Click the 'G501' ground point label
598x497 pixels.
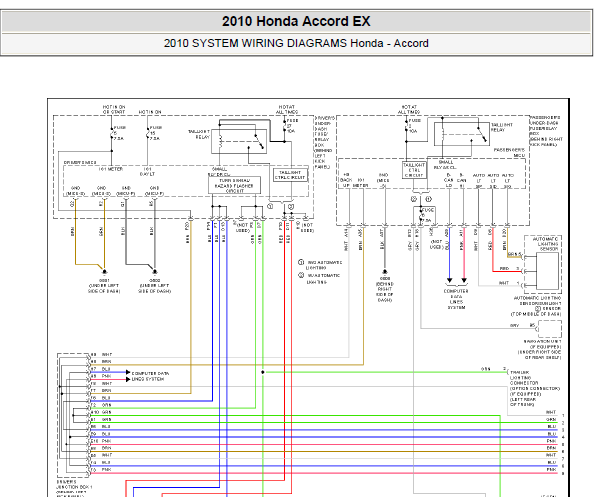pyautogui.click(x=104, y=280)
